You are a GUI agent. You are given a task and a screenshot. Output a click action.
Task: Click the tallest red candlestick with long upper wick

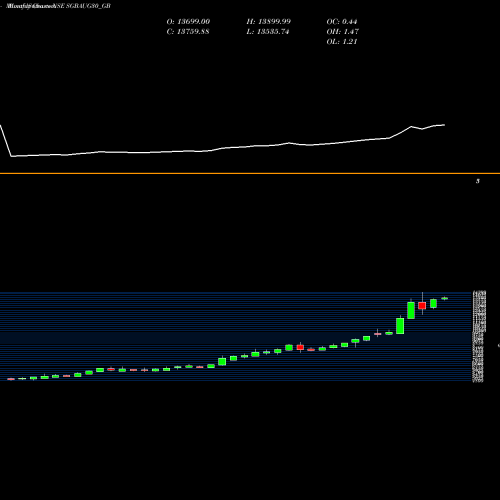click(422, 305)
